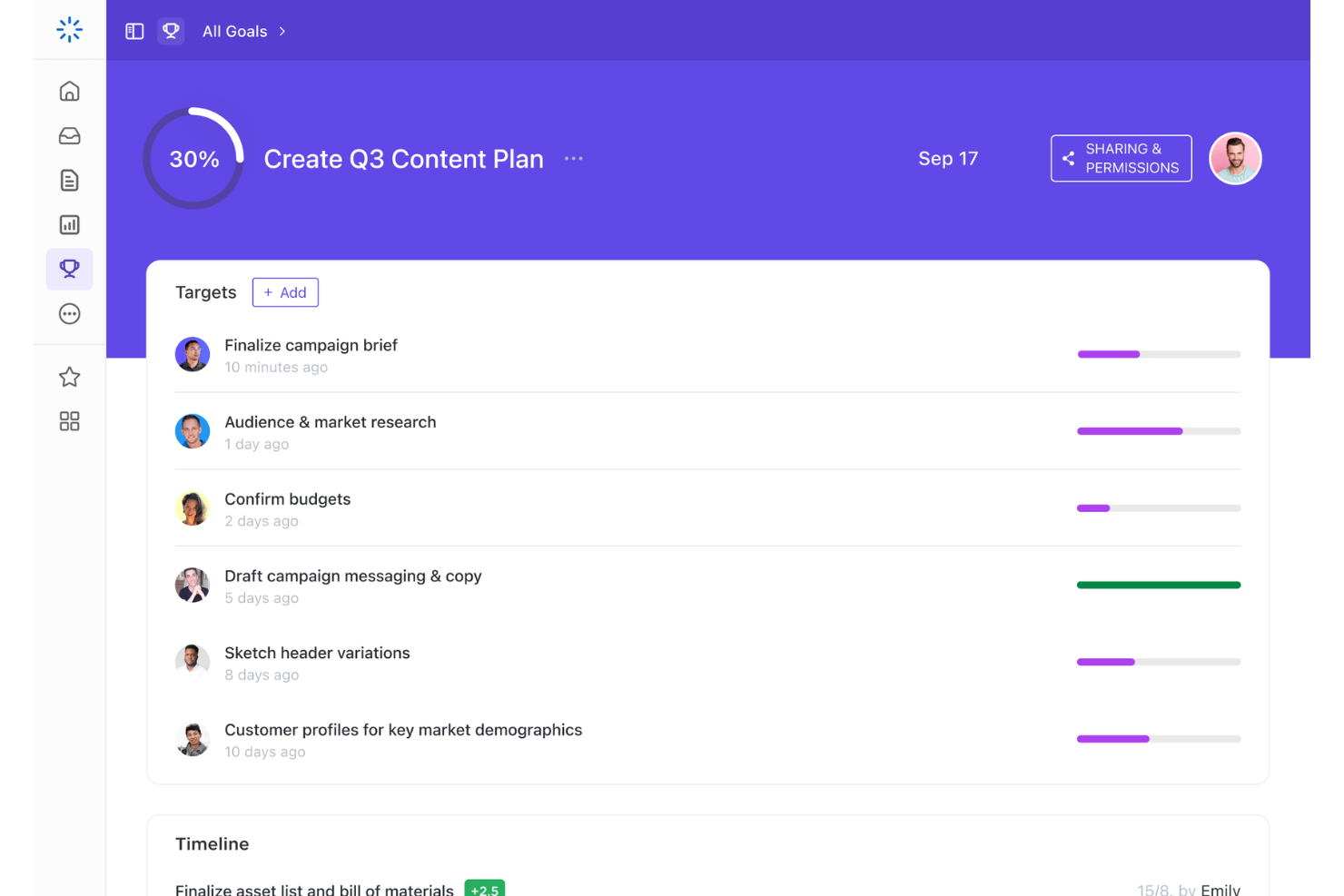Open assignee avatar on Finalize campaign brief
The width and height of the screenshot is (1344, 896).
[x=193, y=354]
